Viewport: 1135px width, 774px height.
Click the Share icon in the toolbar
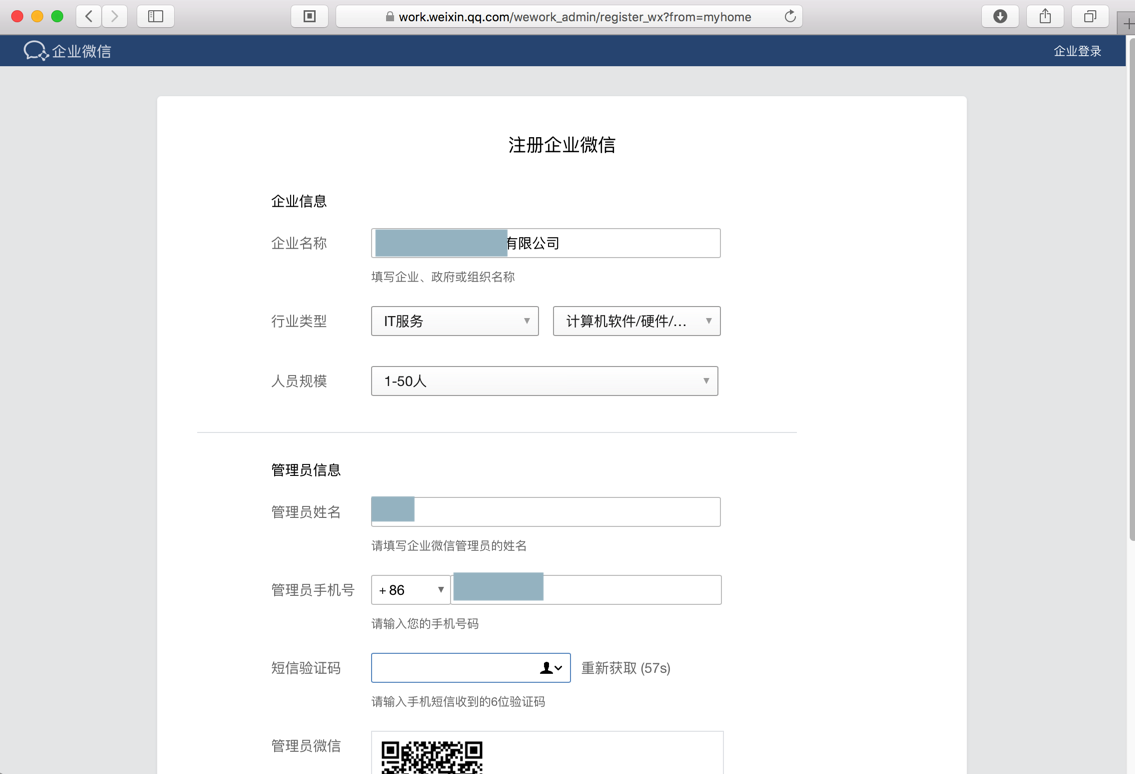1045,16
